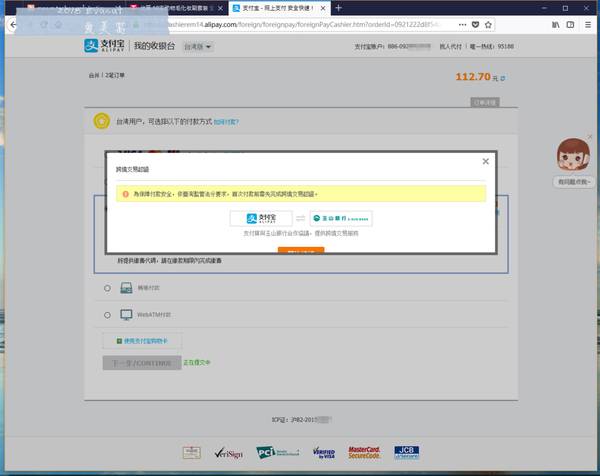Click the use Alipay shopping card link
The image size is (600, 476).
(142, 341)
